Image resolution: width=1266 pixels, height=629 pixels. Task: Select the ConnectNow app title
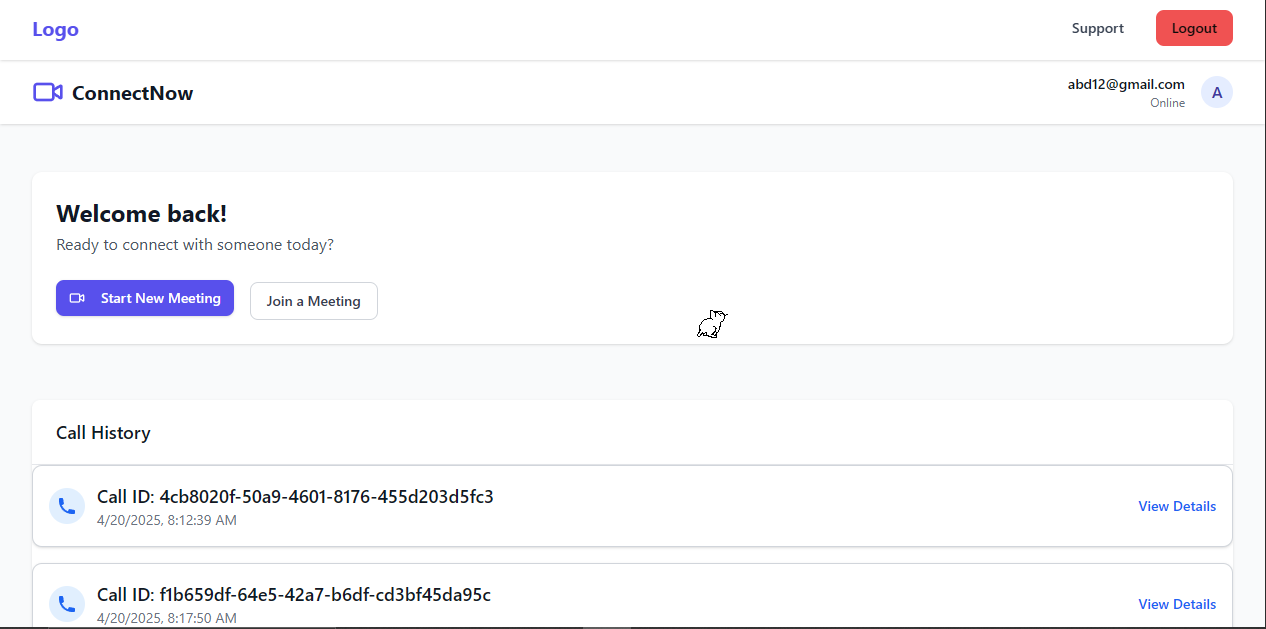(132, 93)
